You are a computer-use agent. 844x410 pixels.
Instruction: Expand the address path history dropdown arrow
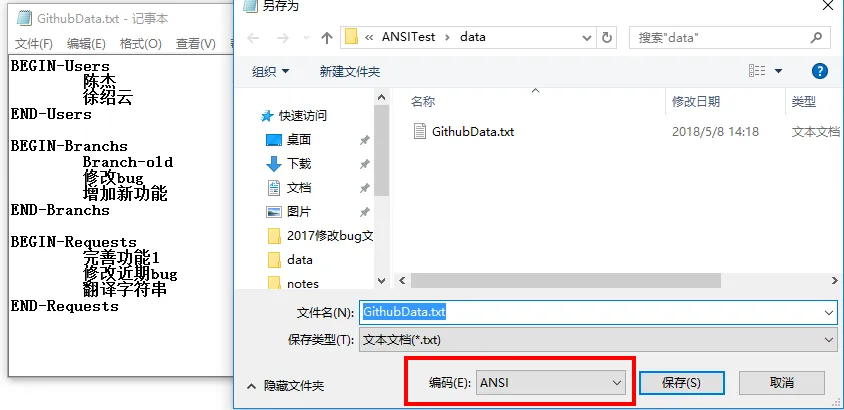pyautogui.click(x=587, y=38)
